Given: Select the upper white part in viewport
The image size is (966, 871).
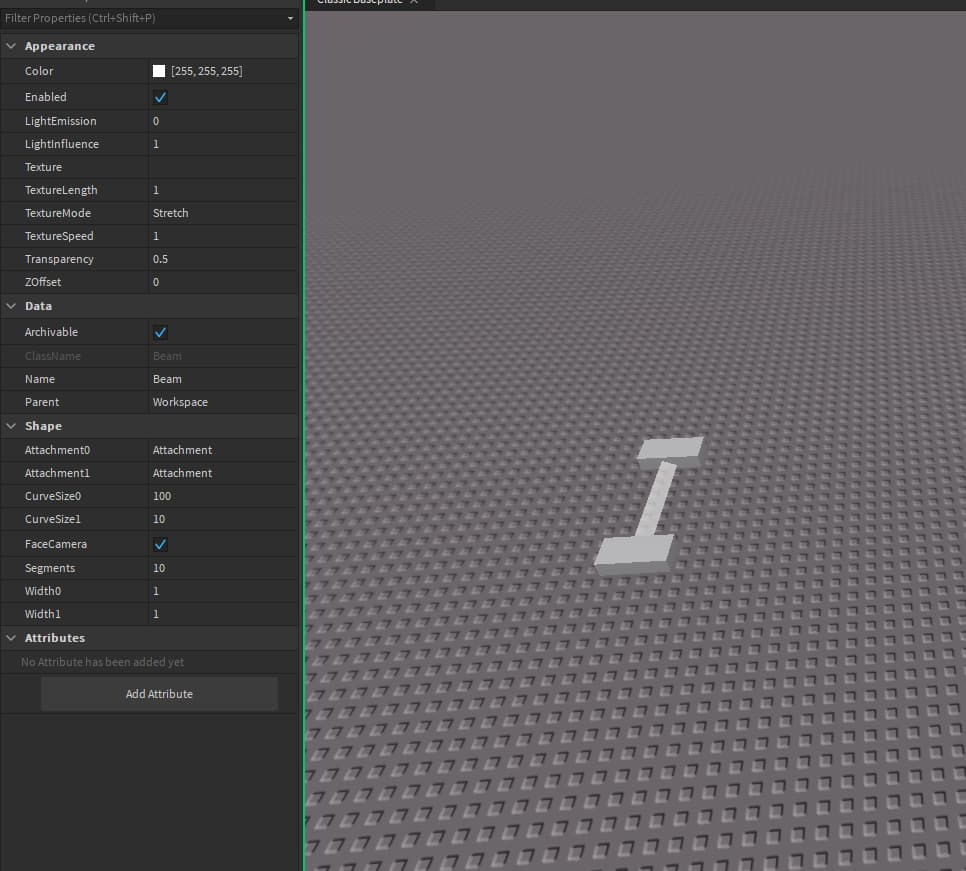Looking at the screenshot, I should (671, 449).
